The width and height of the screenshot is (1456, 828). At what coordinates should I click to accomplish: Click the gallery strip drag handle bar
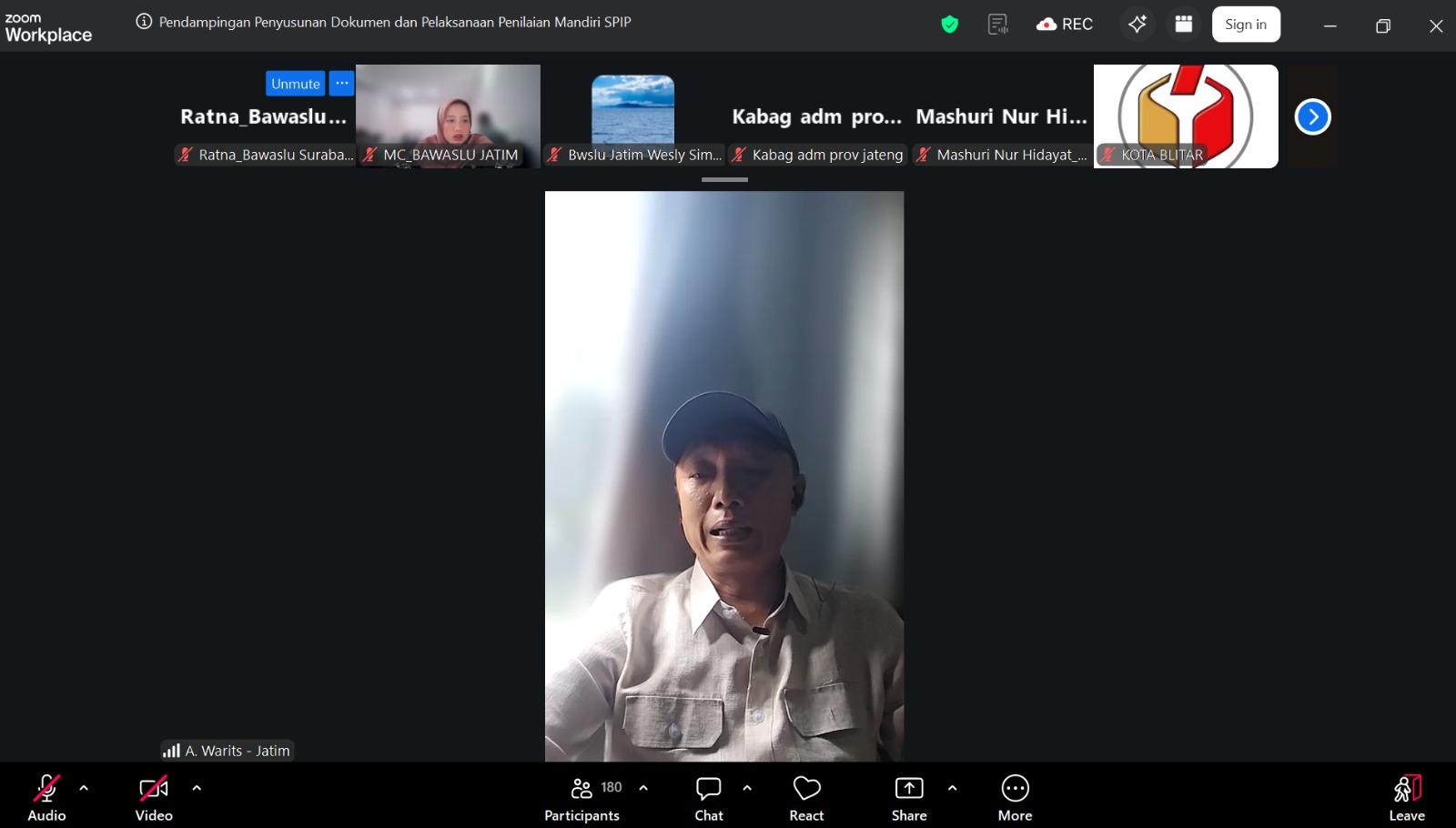724,180
